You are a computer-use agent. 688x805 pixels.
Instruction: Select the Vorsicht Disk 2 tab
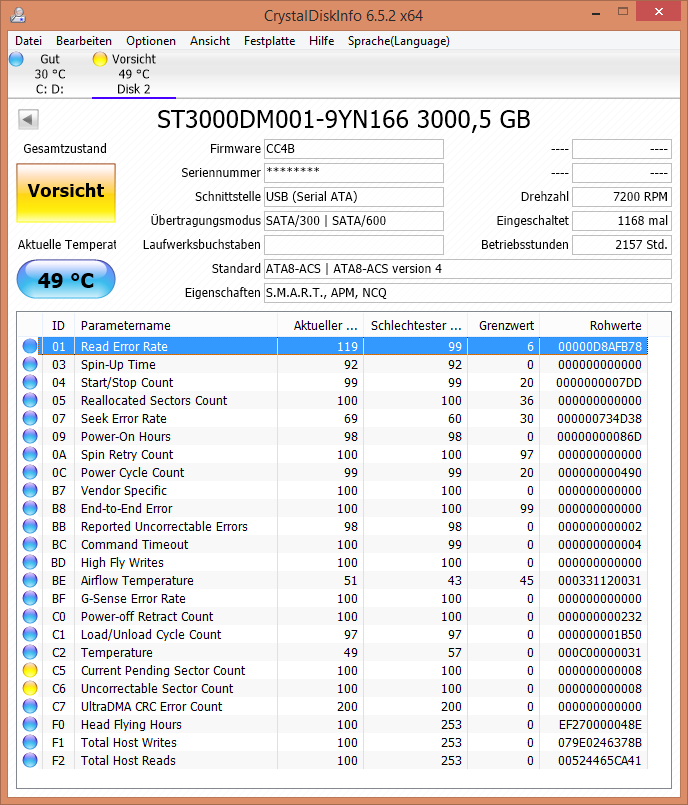coord(133,74)
